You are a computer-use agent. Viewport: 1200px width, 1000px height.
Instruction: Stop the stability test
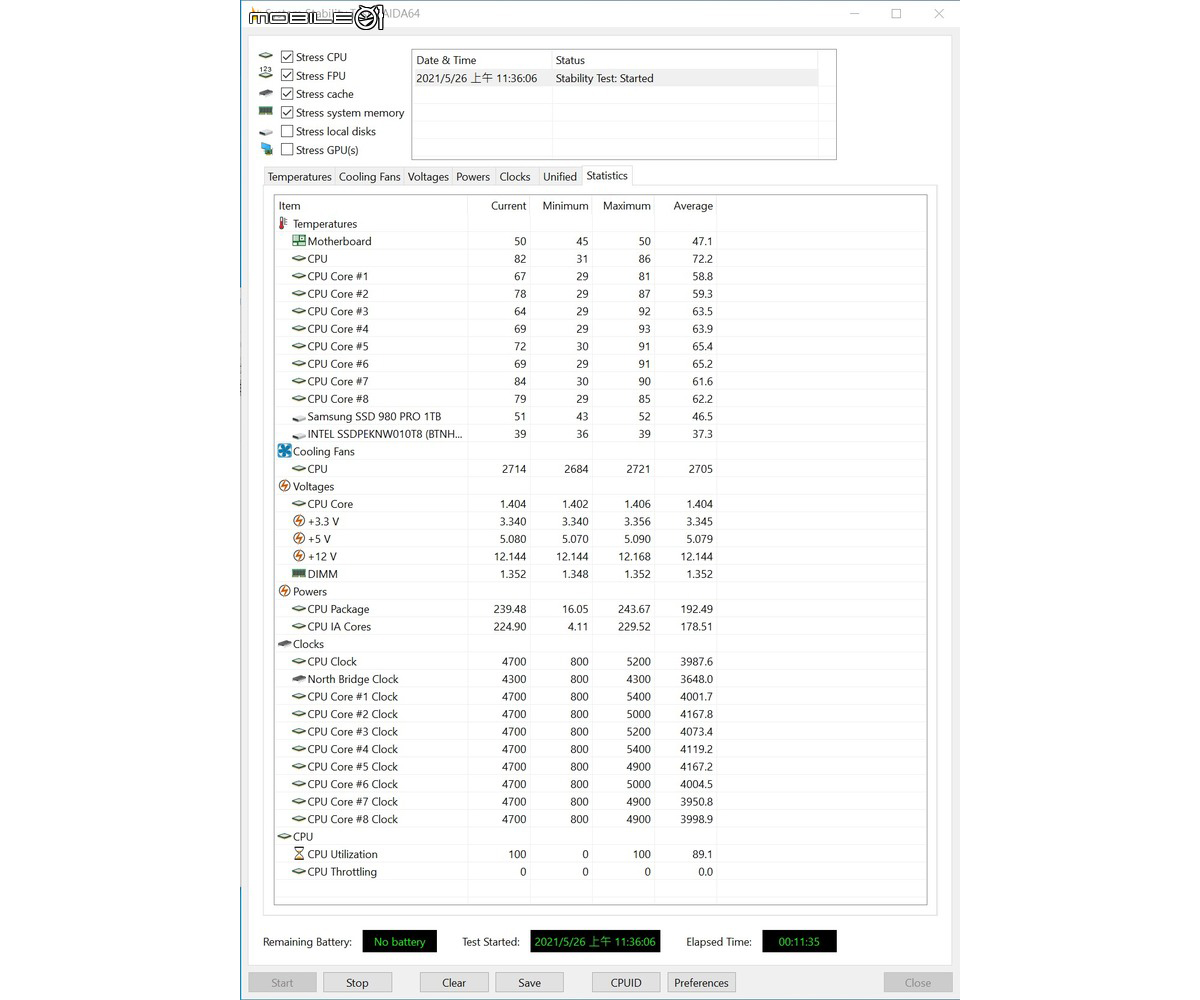point(357,982)
